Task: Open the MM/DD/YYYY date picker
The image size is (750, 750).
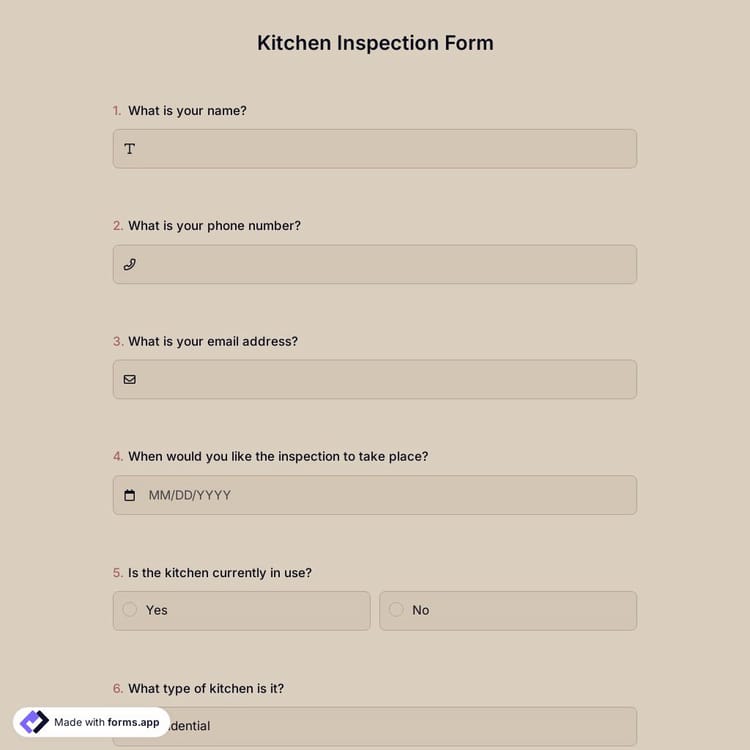Action: click(x=380, y=495)
